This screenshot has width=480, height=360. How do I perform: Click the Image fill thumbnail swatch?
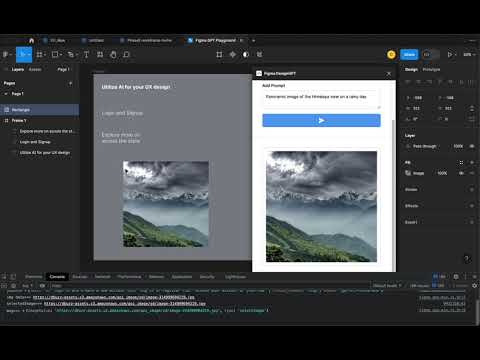tap(408, 173)
